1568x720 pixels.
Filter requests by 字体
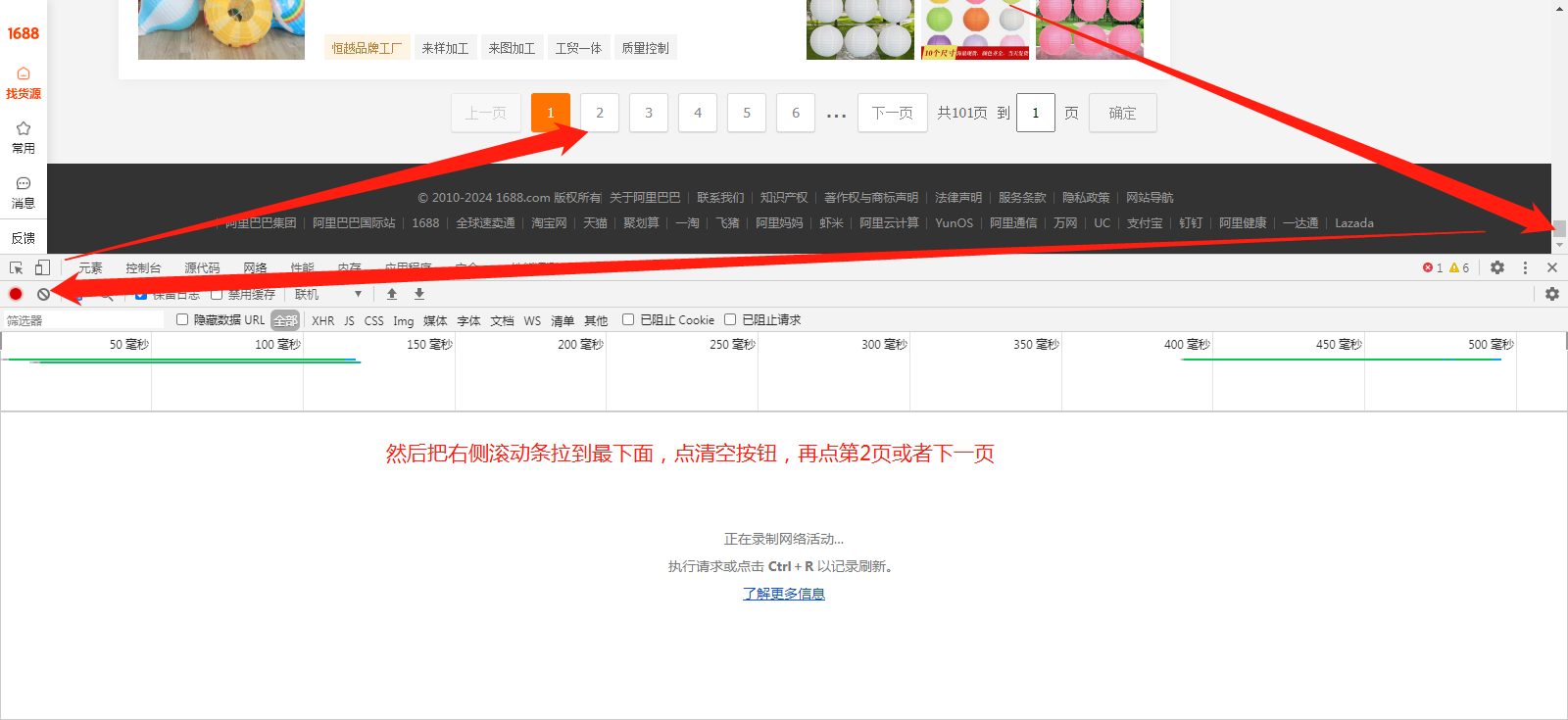(469, 320)
